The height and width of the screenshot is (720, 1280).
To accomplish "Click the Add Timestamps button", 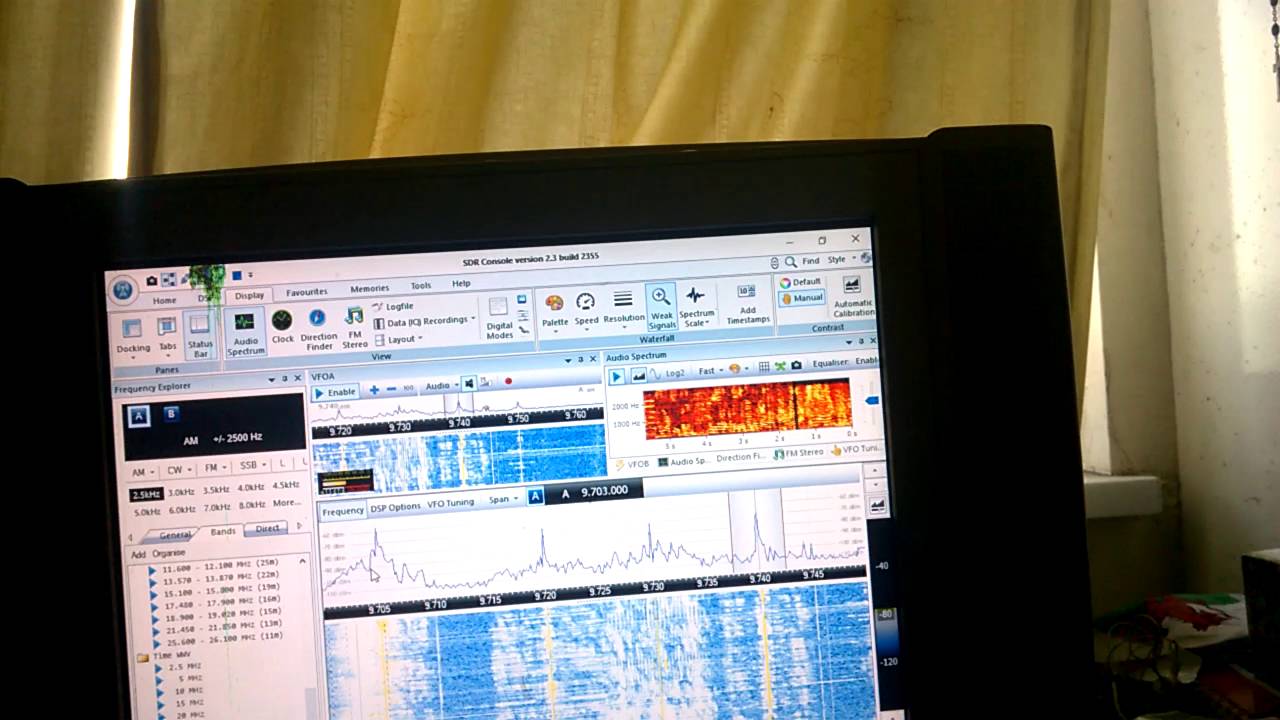I will pyautogui.click(x=747, y=304).
